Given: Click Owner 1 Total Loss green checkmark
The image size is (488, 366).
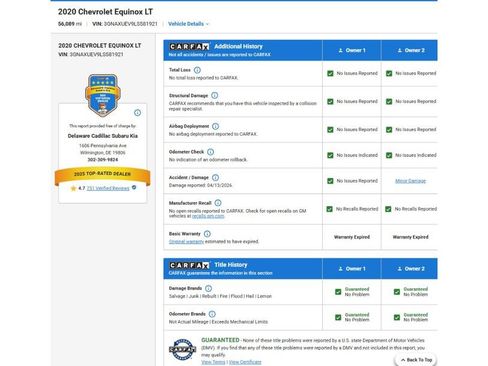Looking at the screenshot, I should click(330, 73).
